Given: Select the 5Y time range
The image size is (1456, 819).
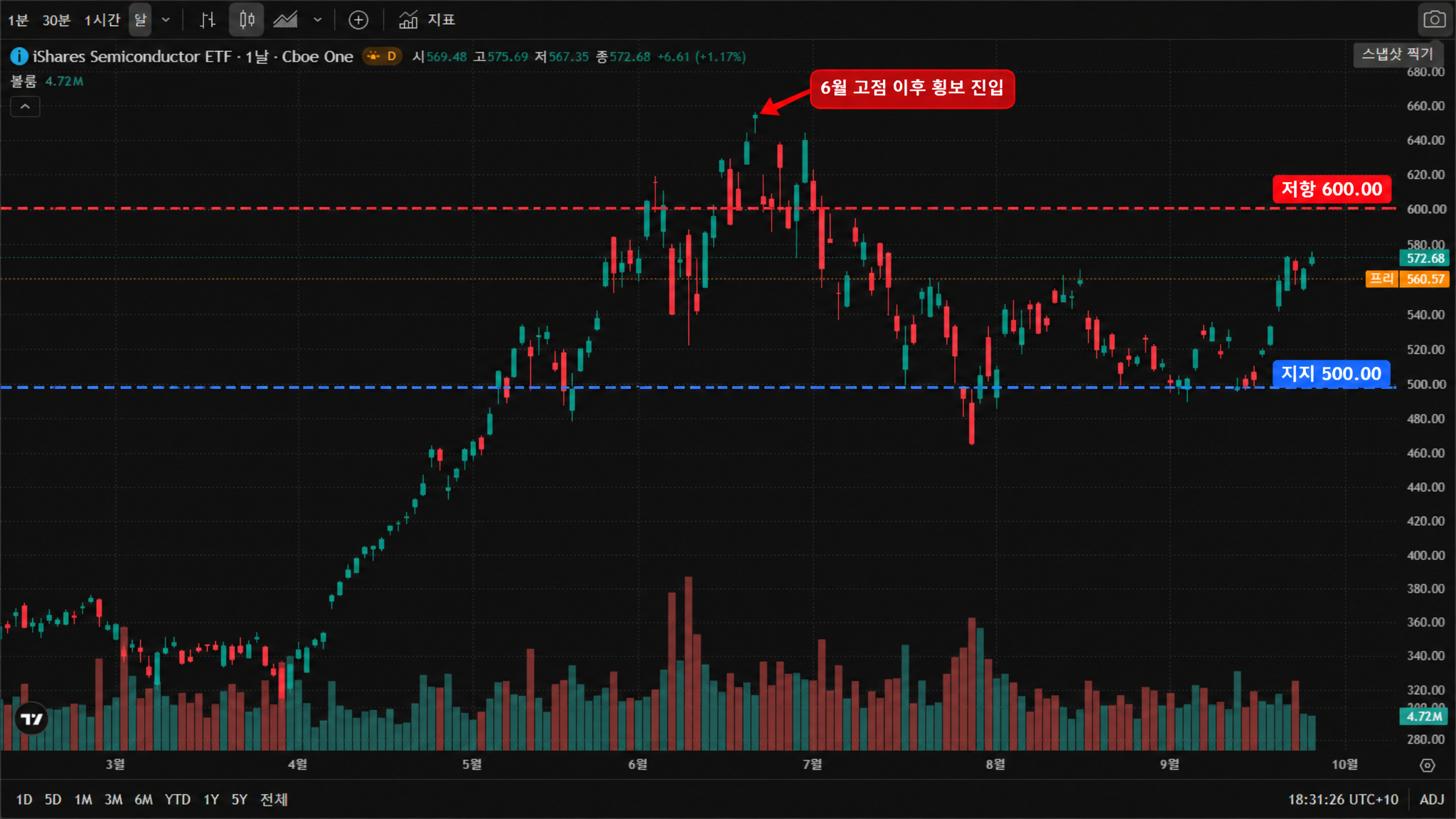Looking at the screenshot, I should pyautogui.click(x=240, y=799).
